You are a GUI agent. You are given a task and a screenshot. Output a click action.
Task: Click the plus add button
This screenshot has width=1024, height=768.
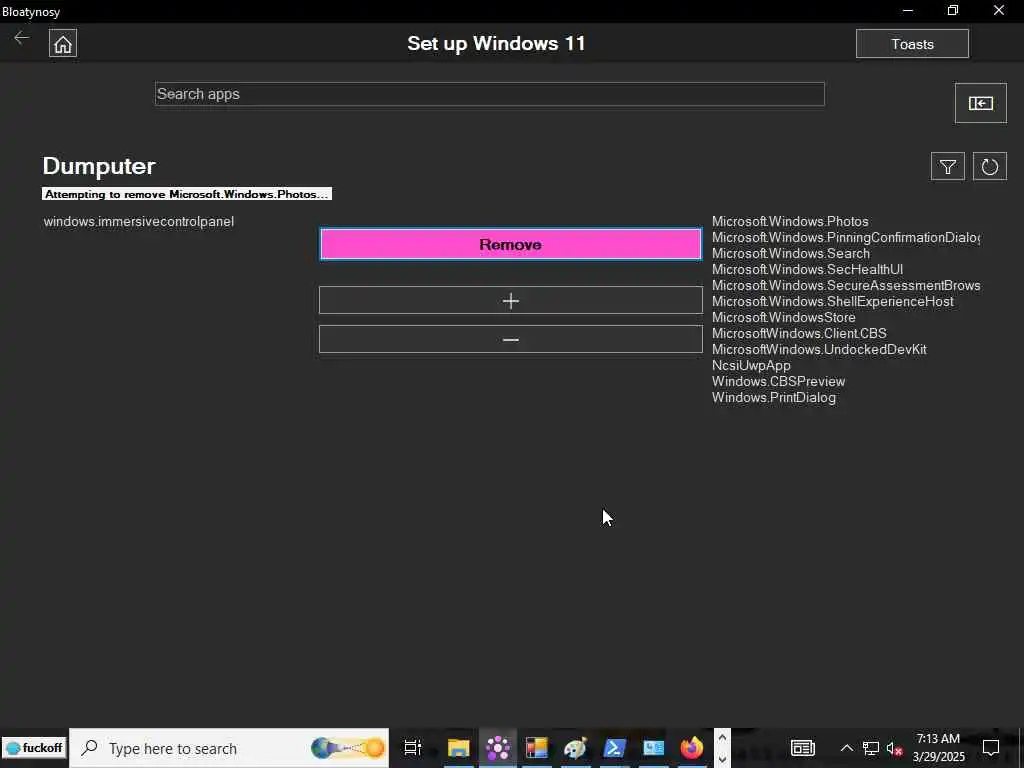[511, 300]
